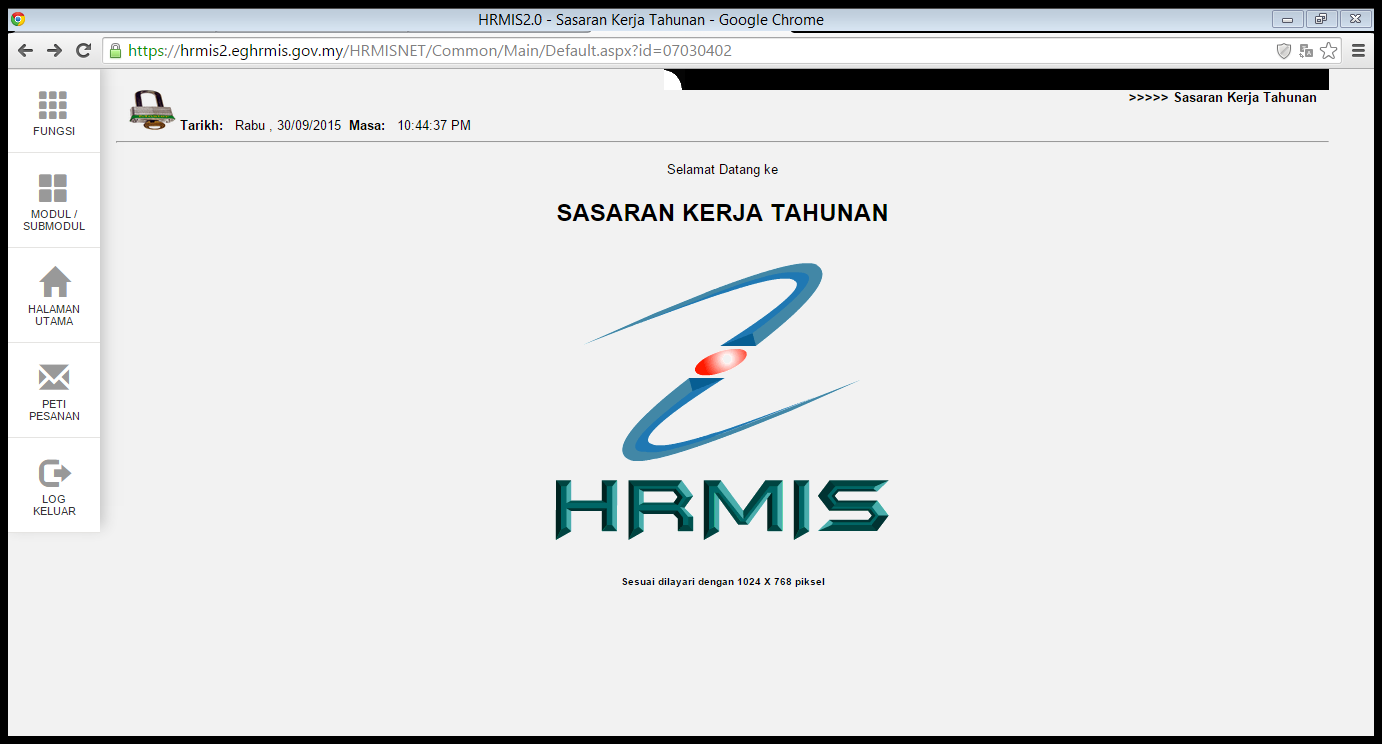Click the Chrome logo in title bar
Image resolution: width=1382 pixels, height=744 pixels.
pyautogui.click(x=18, y=19)
